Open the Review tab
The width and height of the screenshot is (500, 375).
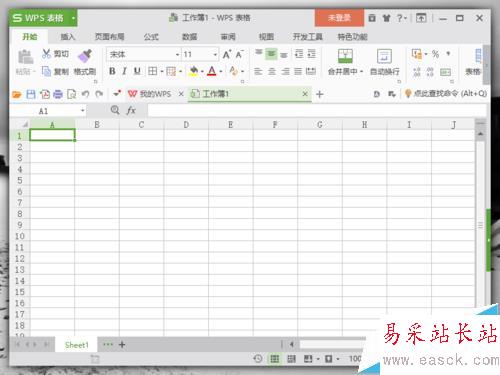[x=228, y=37]
